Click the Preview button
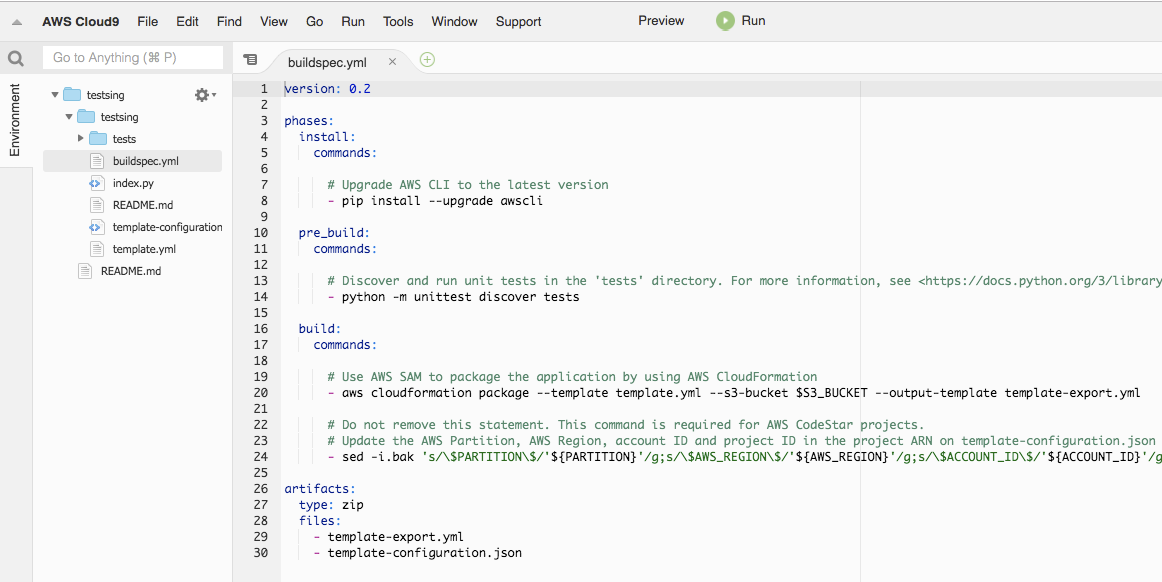This screenshot has width=1162, height=582. 661,21
